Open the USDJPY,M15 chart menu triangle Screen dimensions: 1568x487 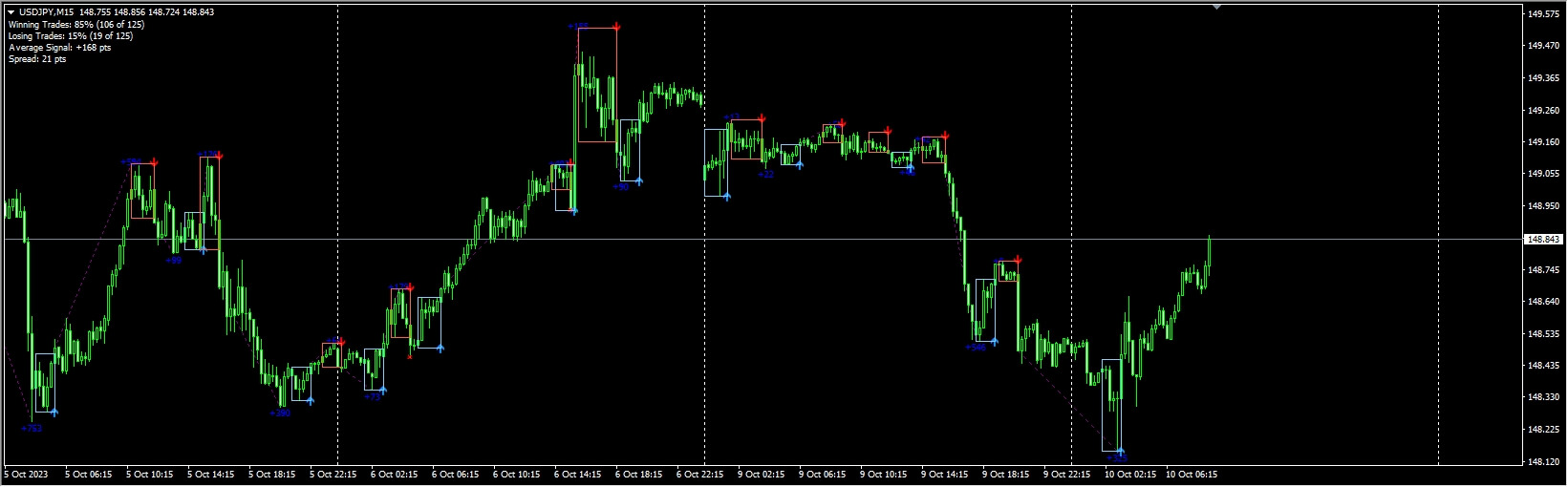tap(11, 12)
